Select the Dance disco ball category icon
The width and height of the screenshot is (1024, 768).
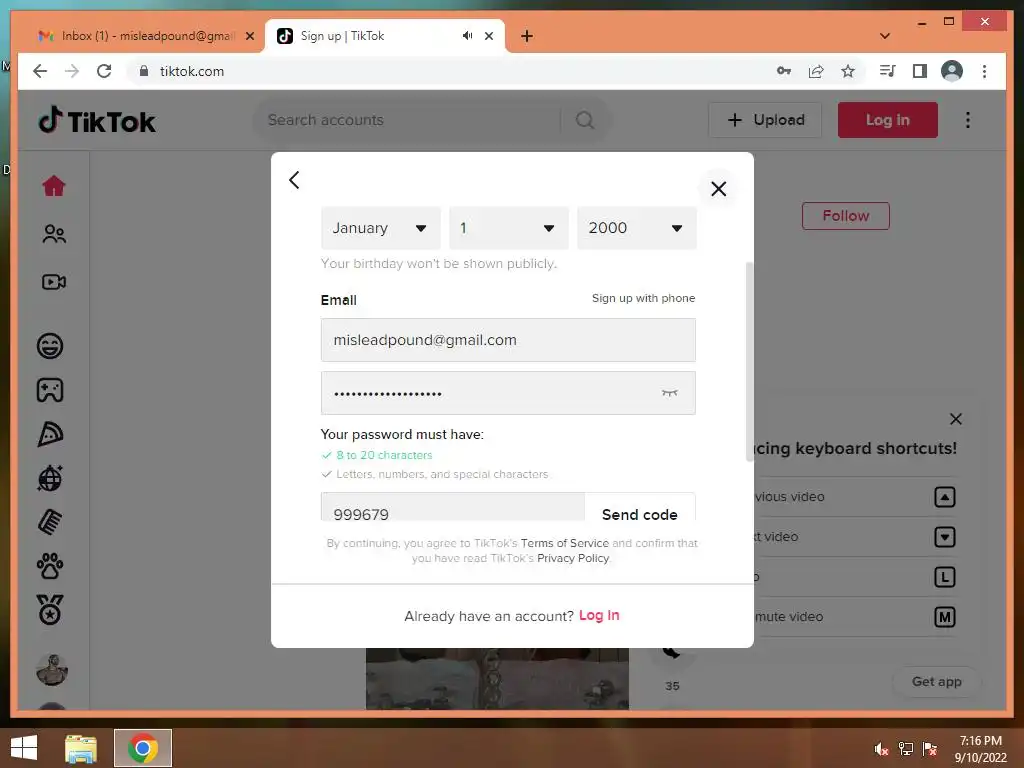tap(50, 478)
